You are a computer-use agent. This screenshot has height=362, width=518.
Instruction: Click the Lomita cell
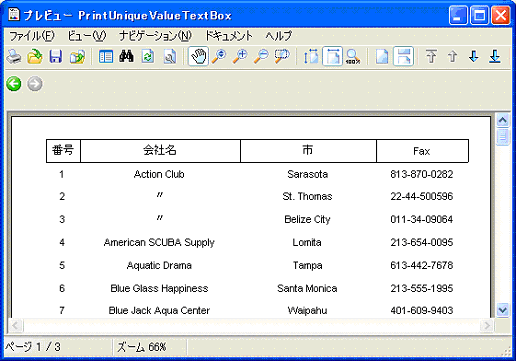[x=307, y=243]
